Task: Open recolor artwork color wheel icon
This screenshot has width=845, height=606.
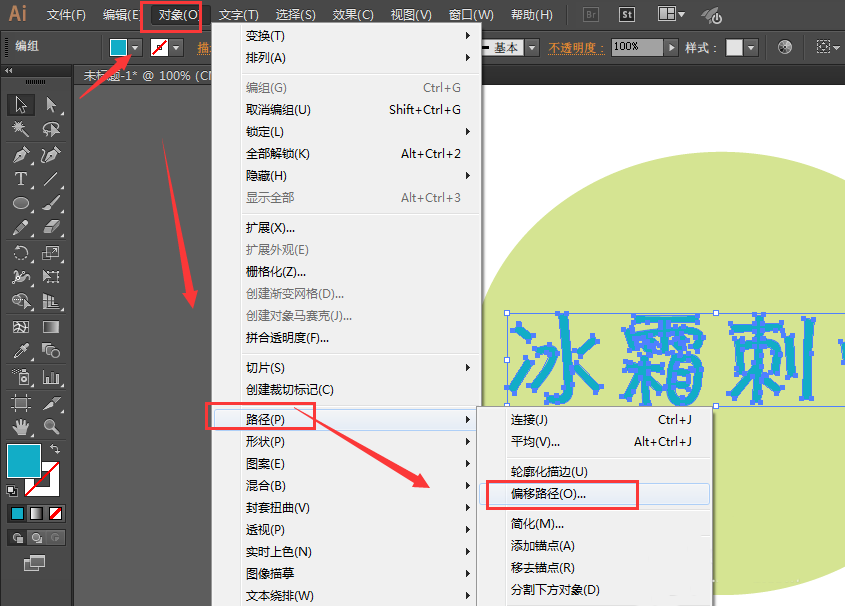Action: point(785,47)
